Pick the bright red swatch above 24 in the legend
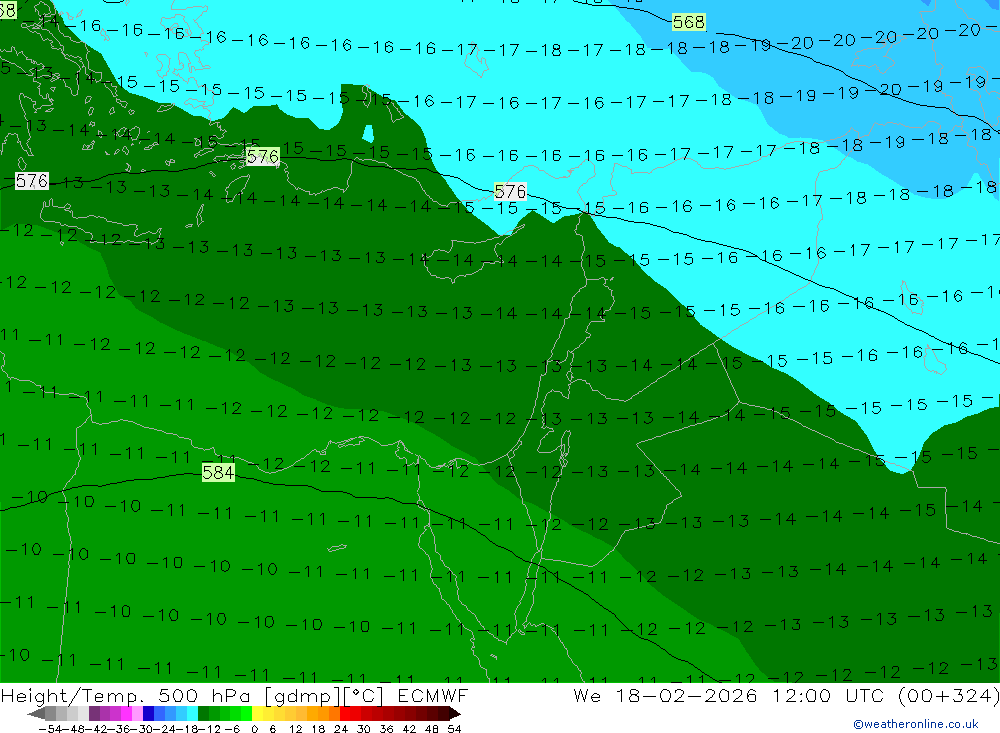 pyautogui.click(x=345, y=714)
